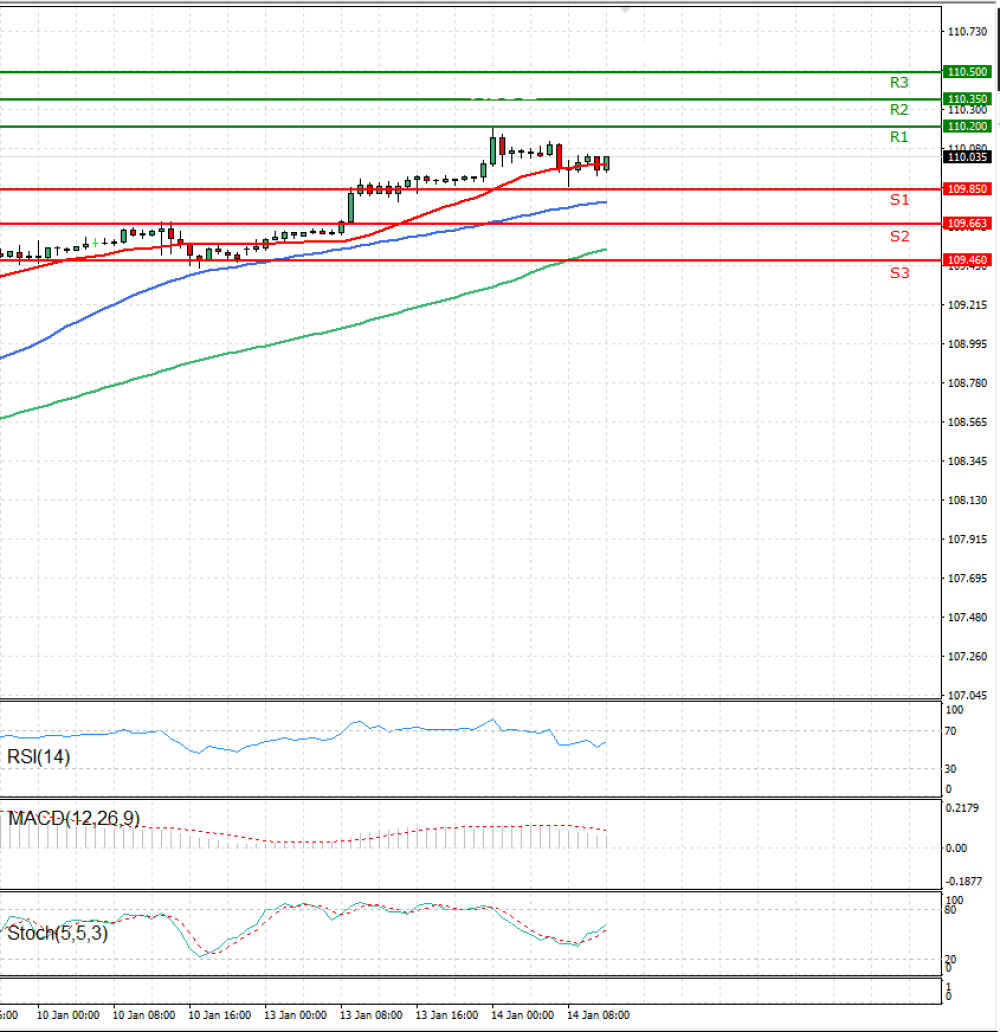Image resolution: width=1000 pixels, height=1032 pixels.
Task: Click the 108.130 price scale value
Action: tap(967, 500)
